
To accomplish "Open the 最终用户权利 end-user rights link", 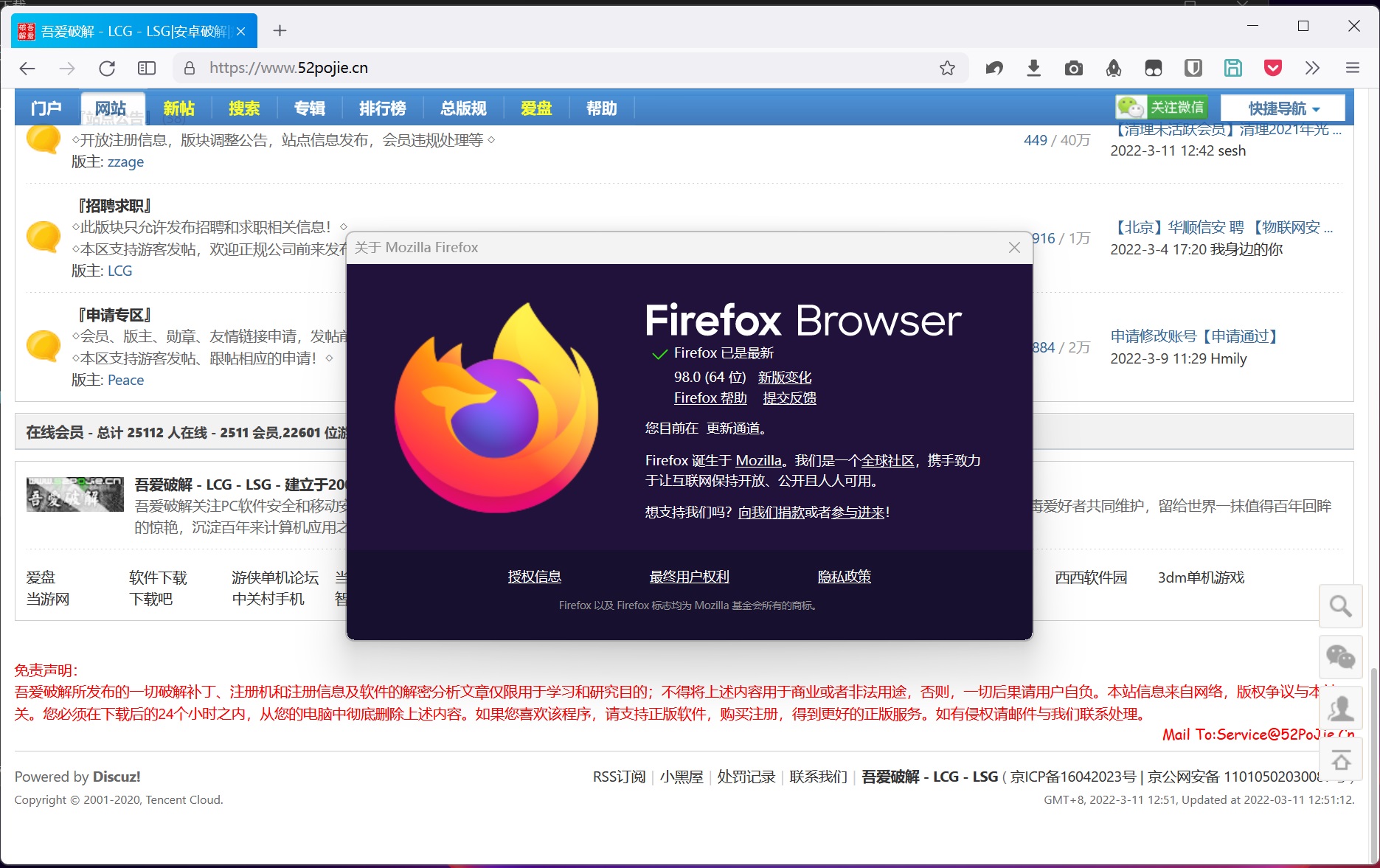I will pyautogui.click(x=690, y=577).
